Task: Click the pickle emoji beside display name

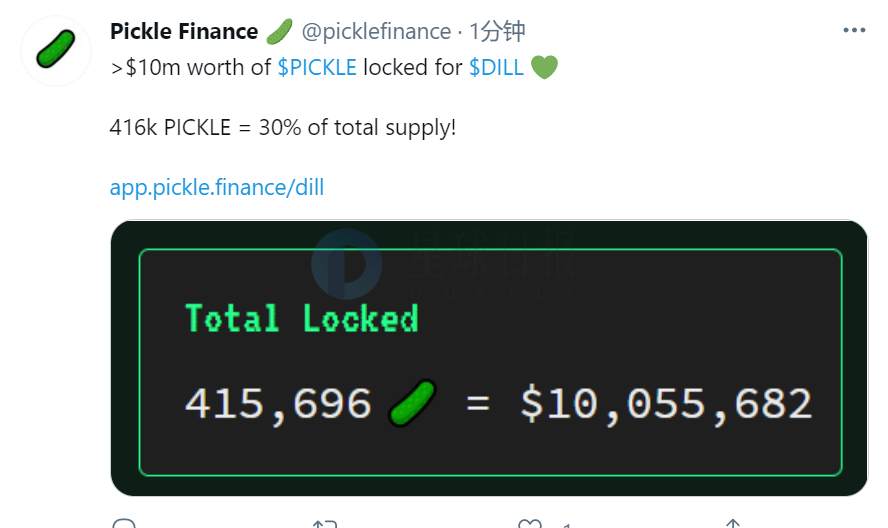Action: pos(279,31)
